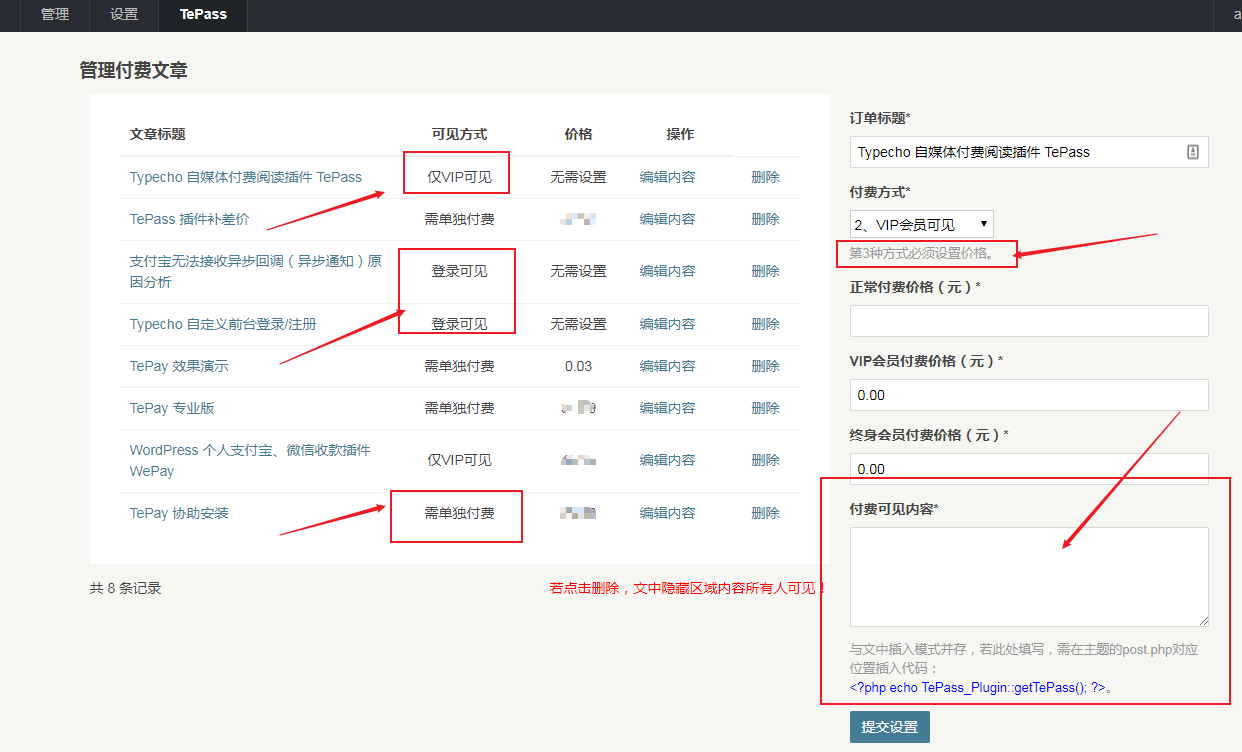This screenshot has height=752, width=1242.
Task: Open the 付费方式 dropdown
Action: [x=921, y=225]
